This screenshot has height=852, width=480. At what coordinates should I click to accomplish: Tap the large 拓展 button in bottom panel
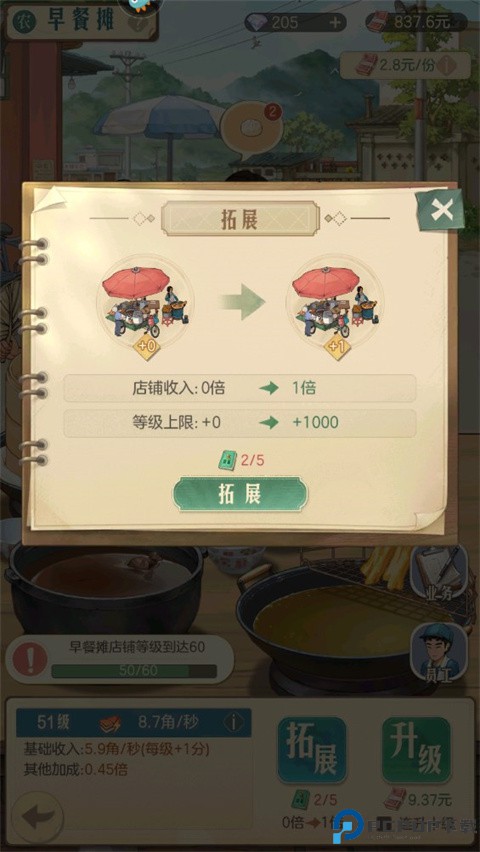(x=311, y=750)
